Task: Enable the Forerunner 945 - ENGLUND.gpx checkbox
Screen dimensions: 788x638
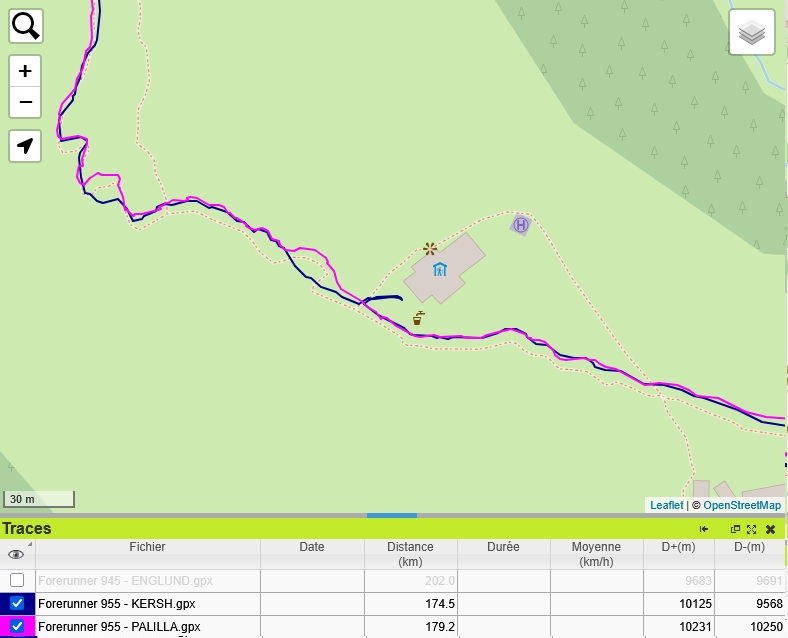Action: coord(17,580)
